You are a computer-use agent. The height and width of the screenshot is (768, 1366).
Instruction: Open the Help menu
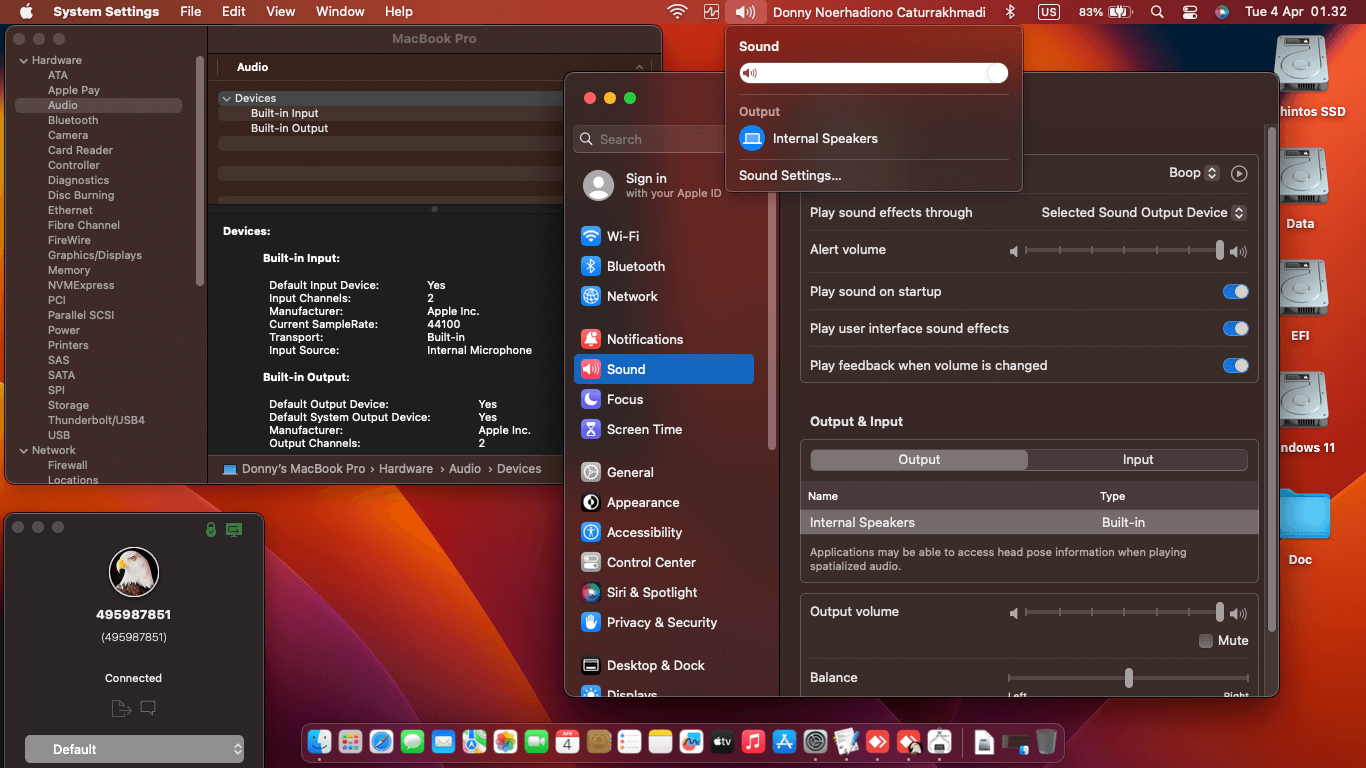click(399, 12)
